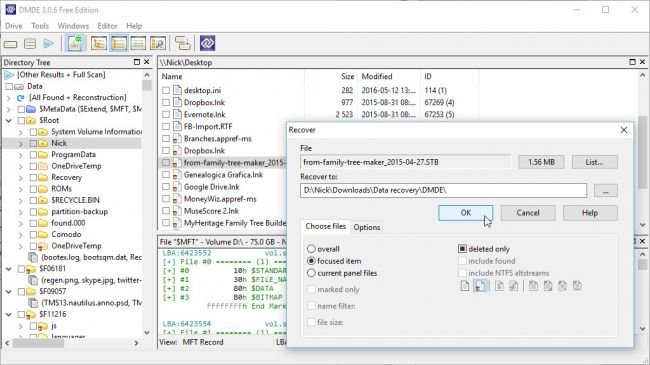
Task: Click the directory tree view toolbar icon
Action: pyautogui.click(x=99, y=43)
